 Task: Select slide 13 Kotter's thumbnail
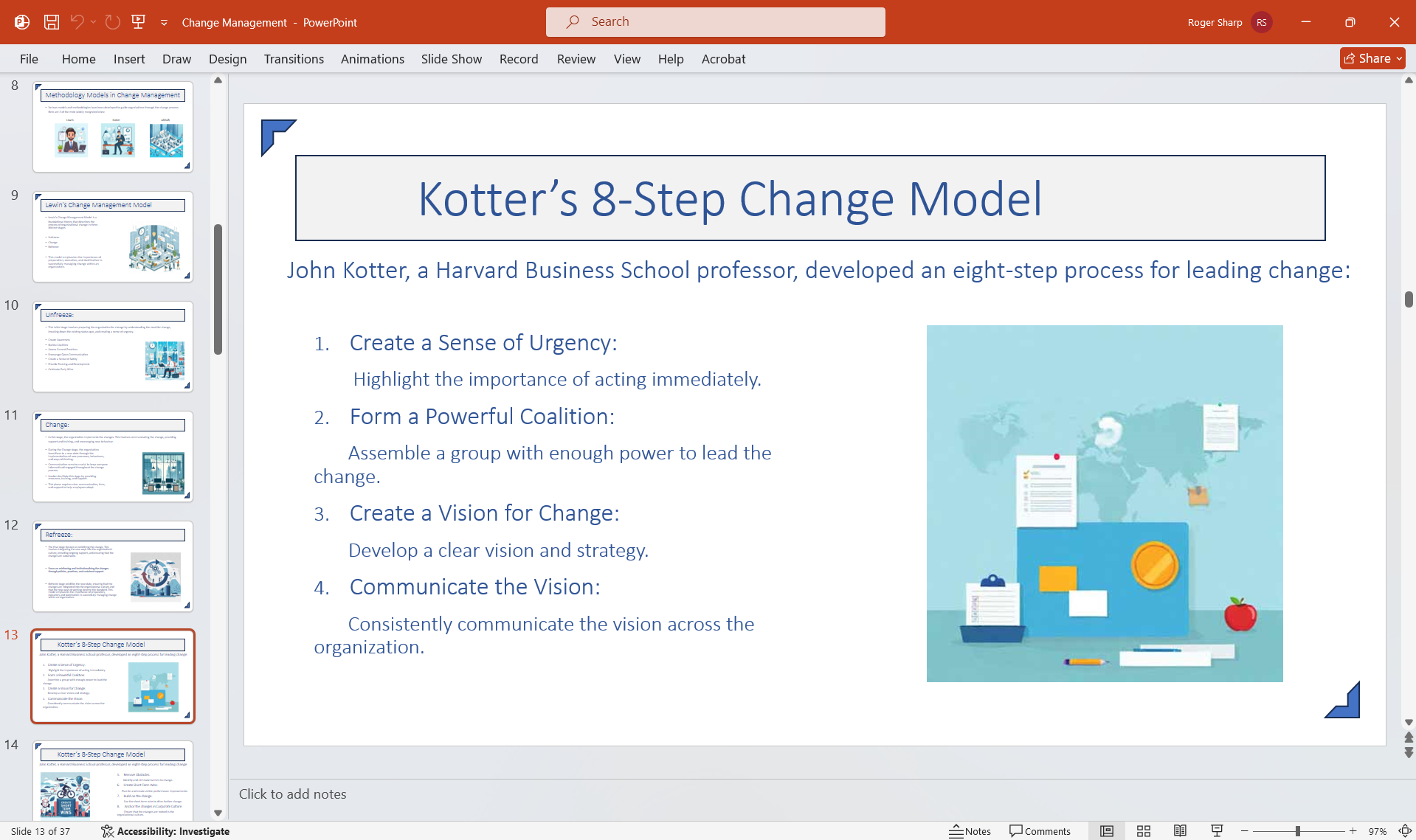click(113, 676)
